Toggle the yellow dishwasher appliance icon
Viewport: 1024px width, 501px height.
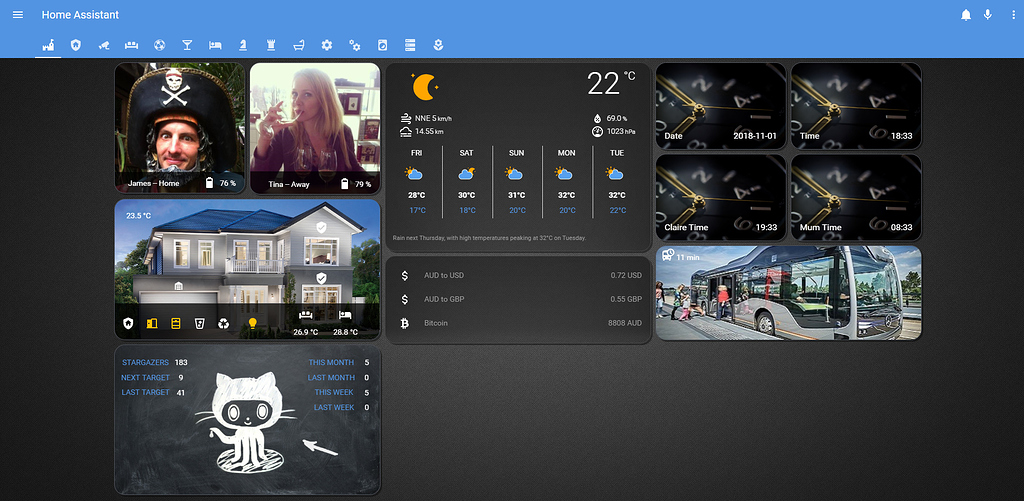(x=176, y=323)
